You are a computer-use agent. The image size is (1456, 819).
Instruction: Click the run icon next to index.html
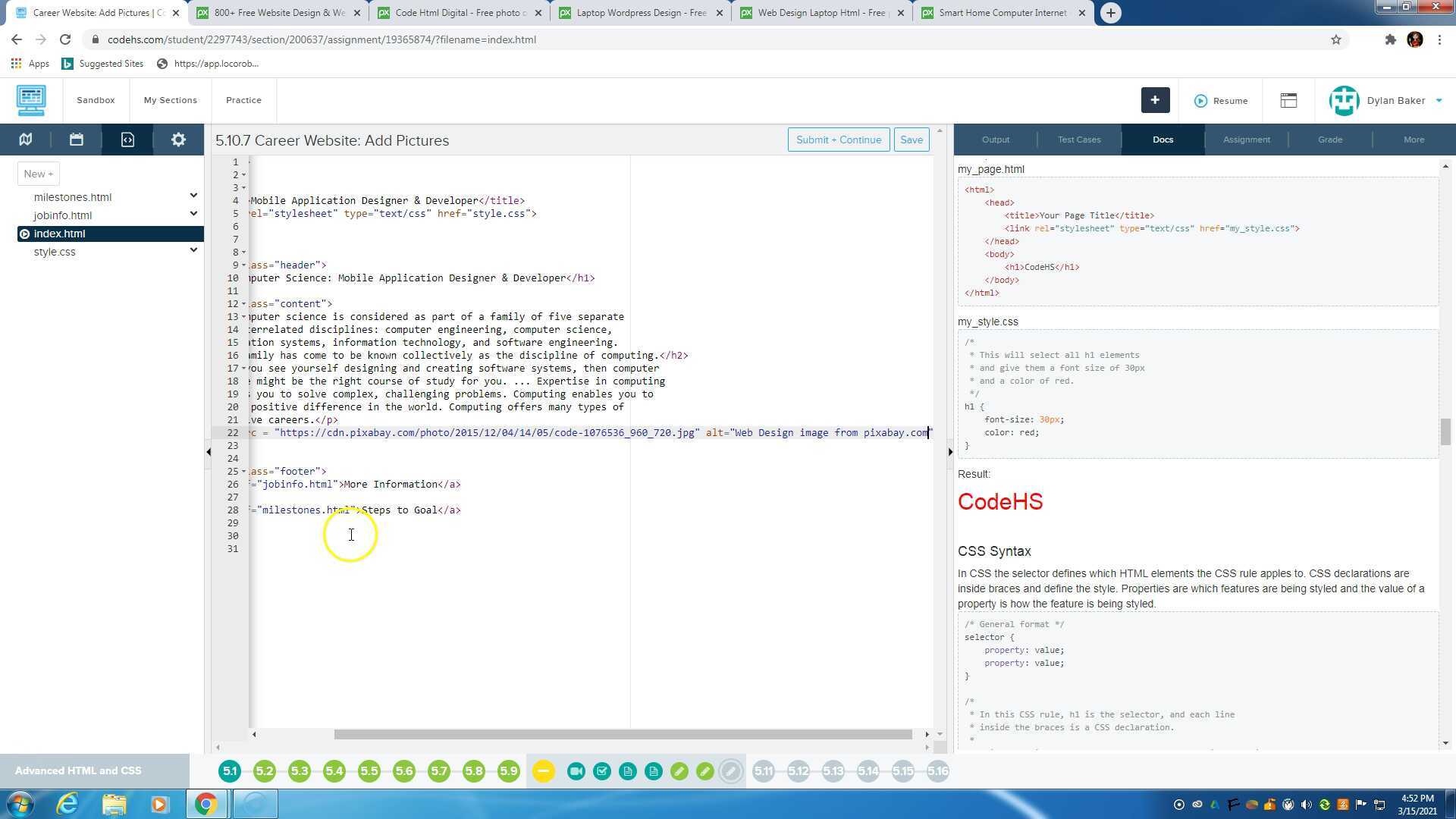[24, 234]
